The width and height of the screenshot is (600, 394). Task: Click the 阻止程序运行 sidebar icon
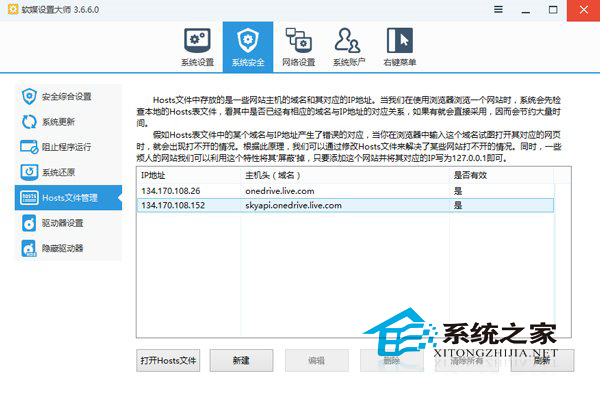point(29,147)
